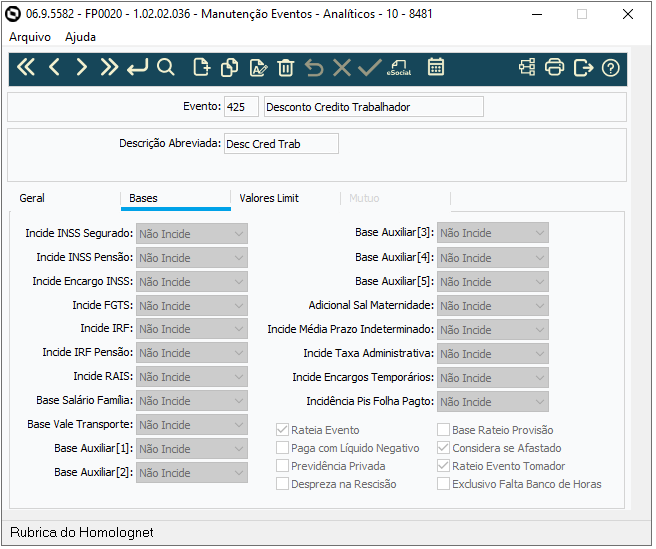Open the hierarchy tree structure icon
The height and width of the screenshot is (549, 656).
click(x=527, y=67)
